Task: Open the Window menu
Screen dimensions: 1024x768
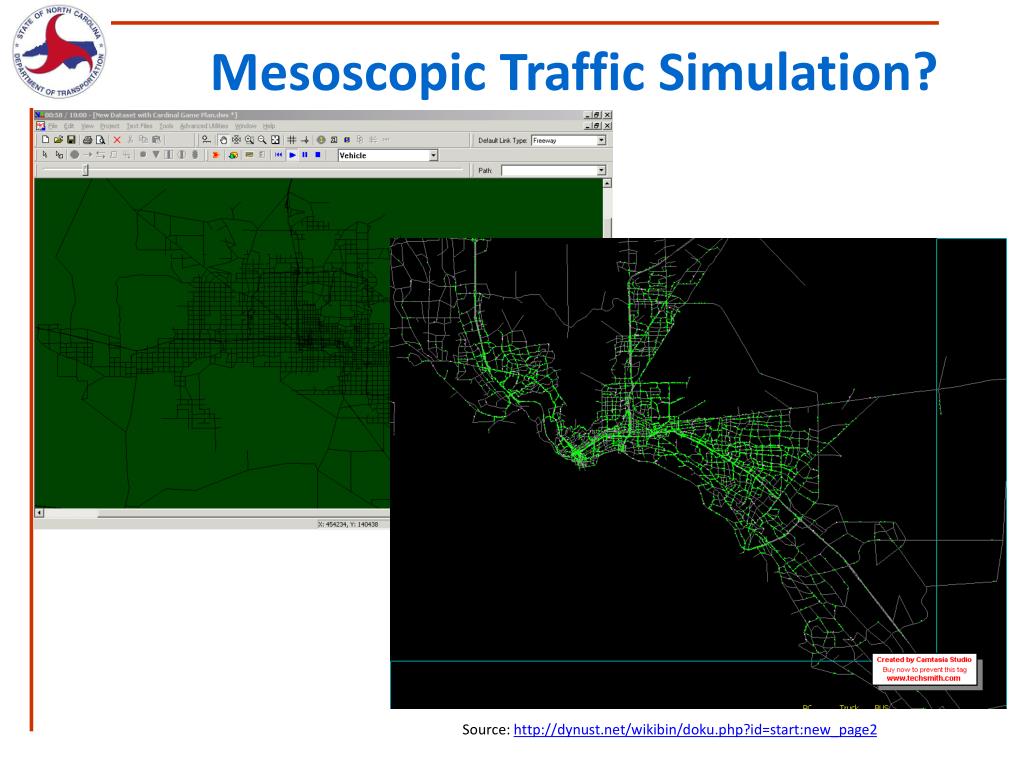Action: point(246,126)
